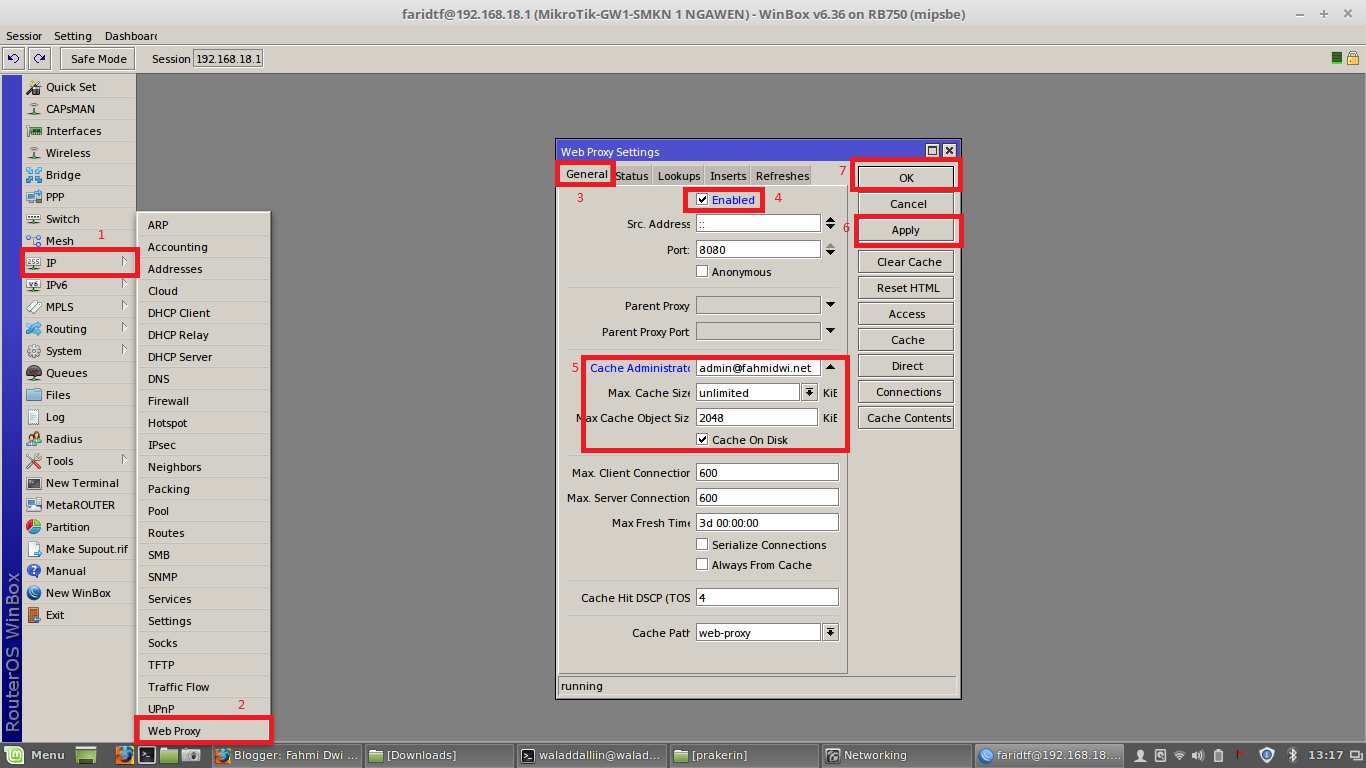The height and width of the screenshot is (768, 1366).
Task: Open the Session menu
Action: pos(24,36)
